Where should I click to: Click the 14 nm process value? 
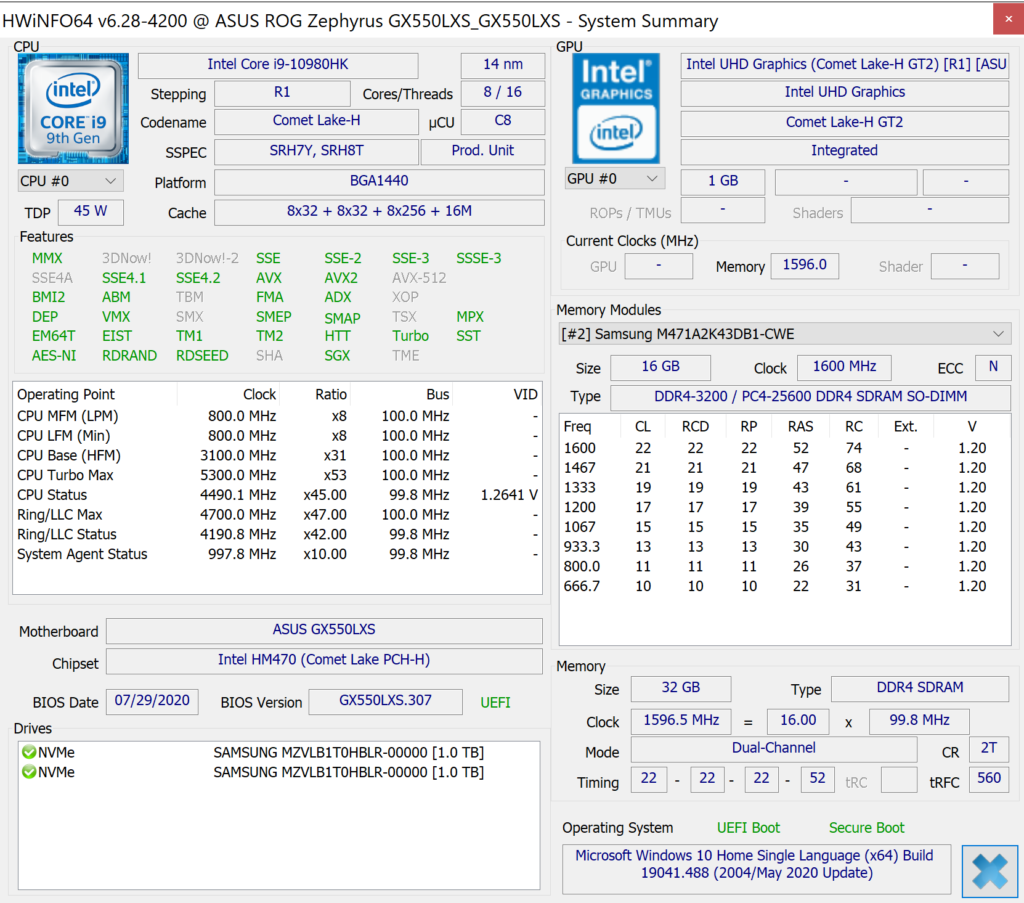(503, 65)
